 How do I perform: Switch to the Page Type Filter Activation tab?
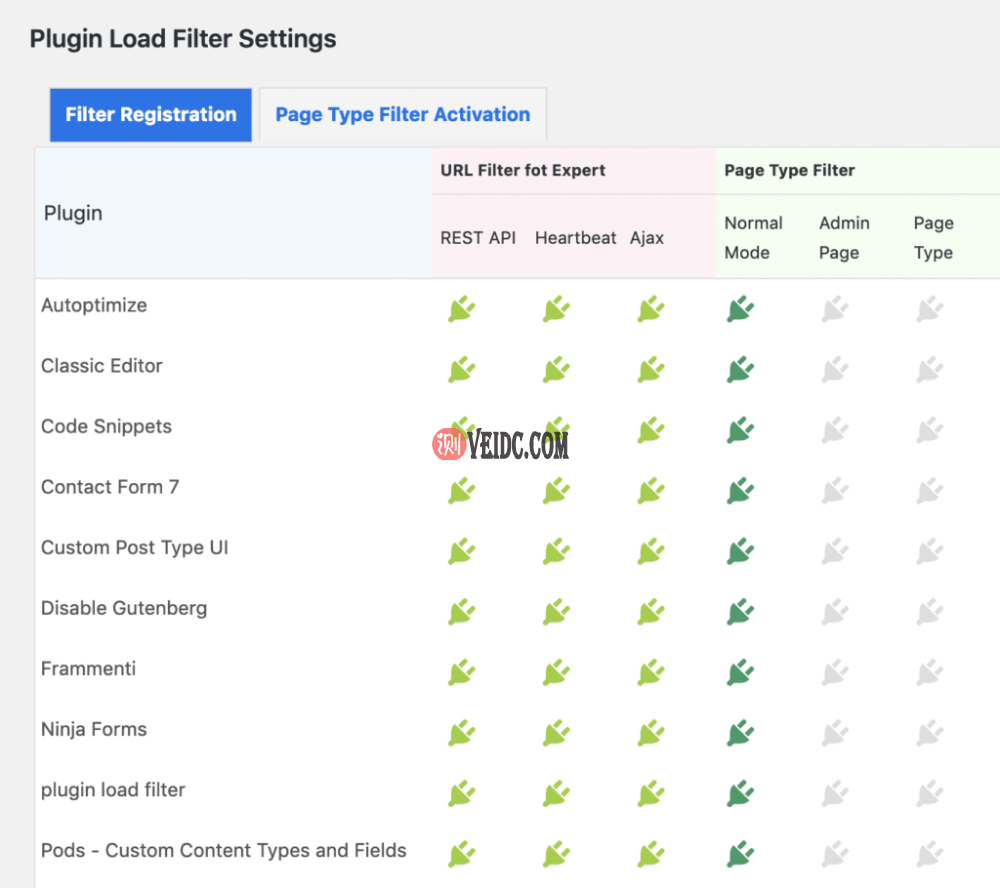click(402, 114)
